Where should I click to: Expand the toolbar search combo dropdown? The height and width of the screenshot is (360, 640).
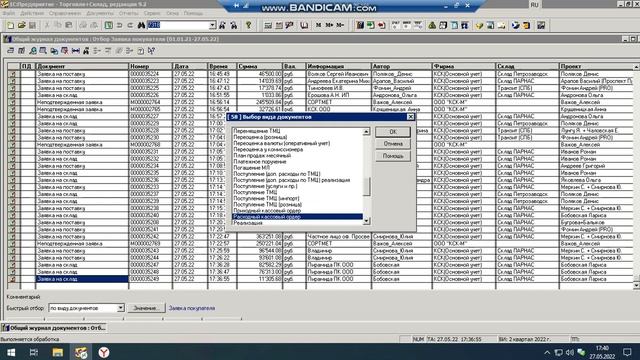tap(212, 25)
